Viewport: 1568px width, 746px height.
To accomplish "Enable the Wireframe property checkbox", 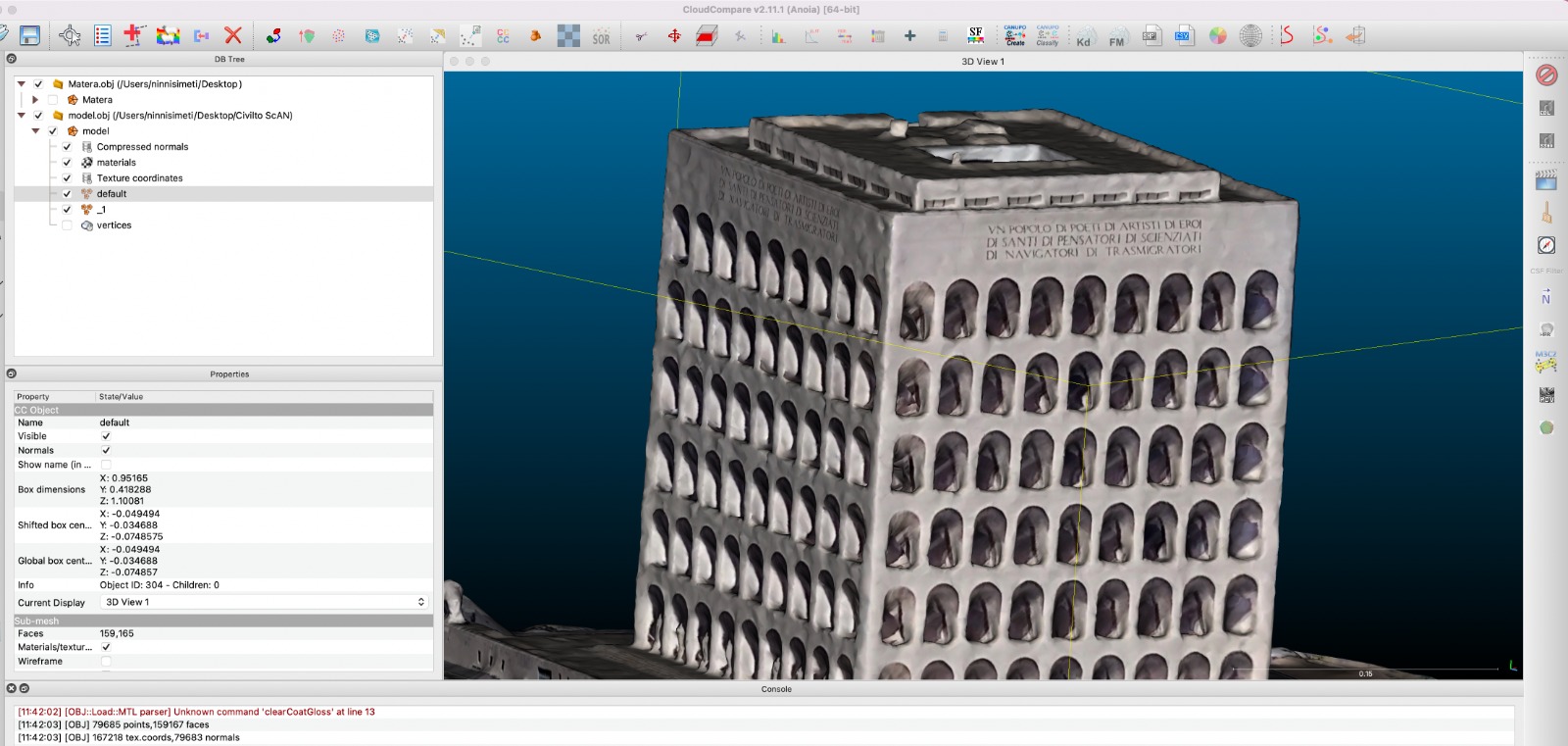I will pos(106,662).
